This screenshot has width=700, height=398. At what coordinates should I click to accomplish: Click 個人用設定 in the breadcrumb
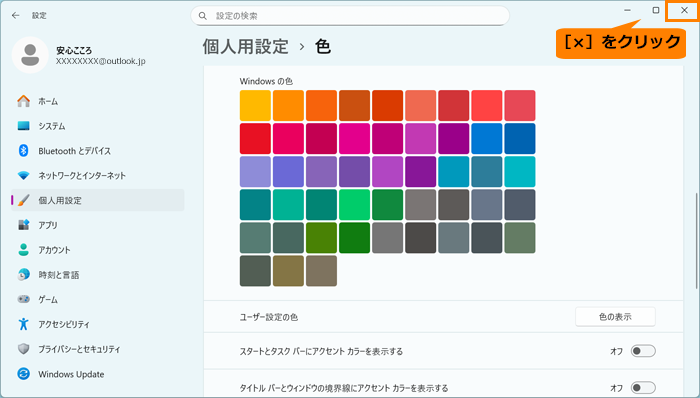[x=246, y=46]
